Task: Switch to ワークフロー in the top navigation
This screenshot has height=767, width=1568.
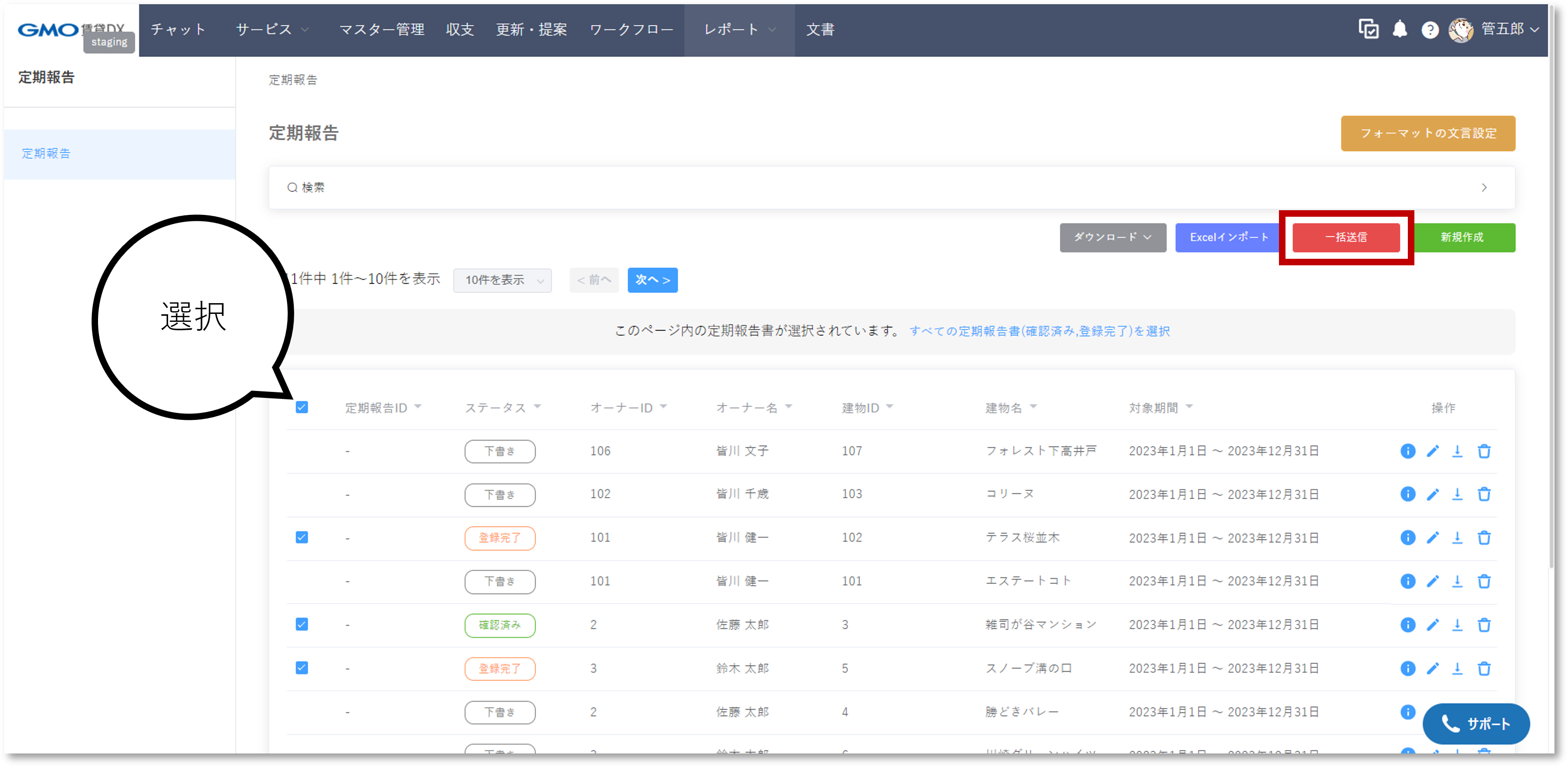Action: tap(631, 29)
